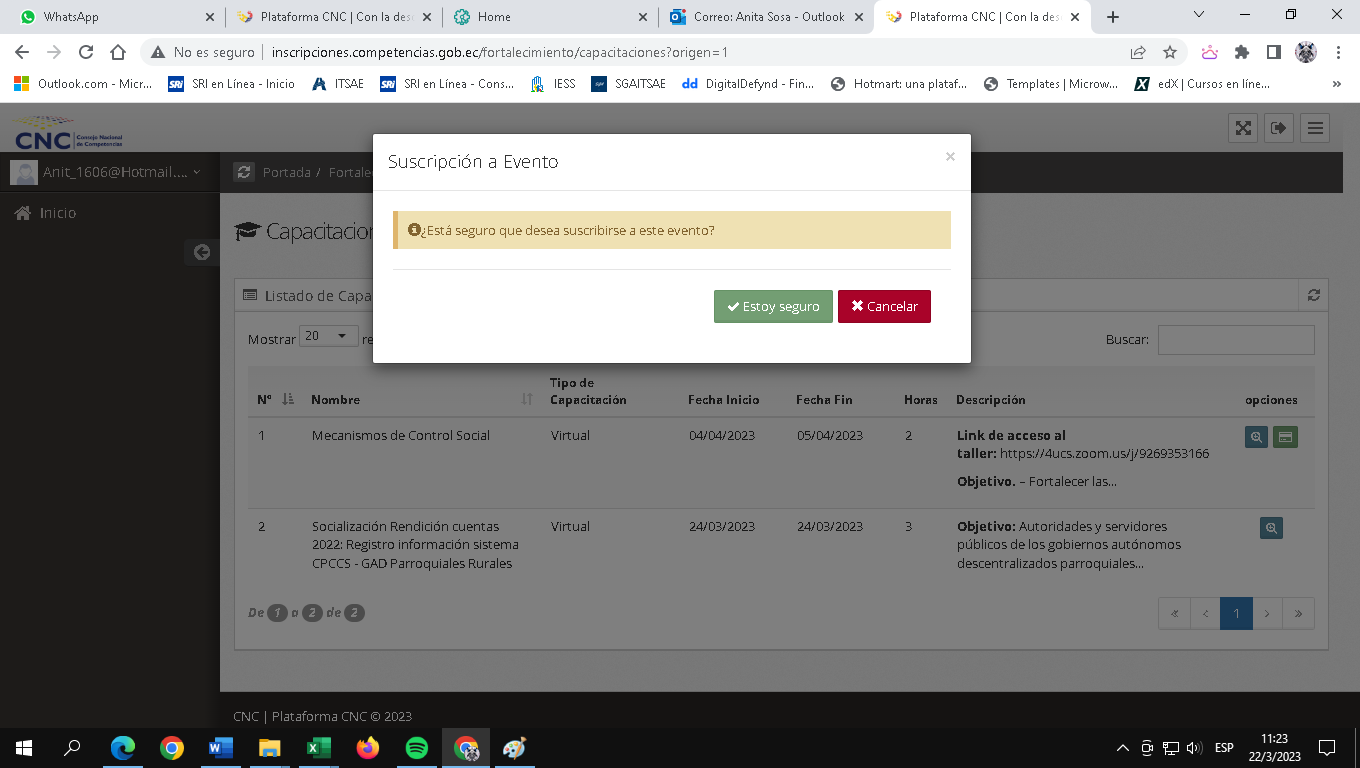Screen dimensions: 1360x768
Task: Open the hamburger menu icon
Action: pos(1315,128)
